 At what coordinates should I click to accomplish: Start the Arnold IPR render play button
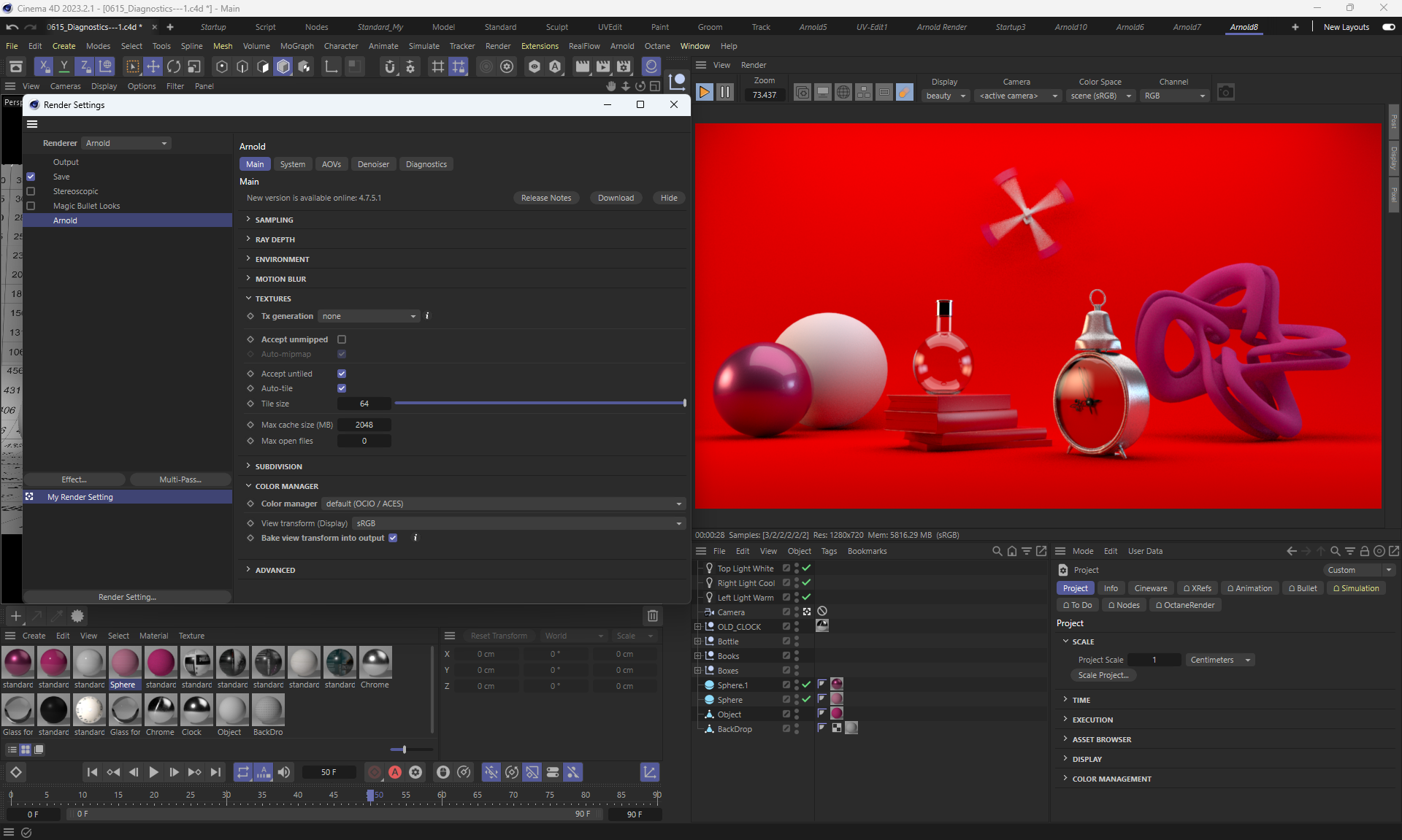coord(704,92)
